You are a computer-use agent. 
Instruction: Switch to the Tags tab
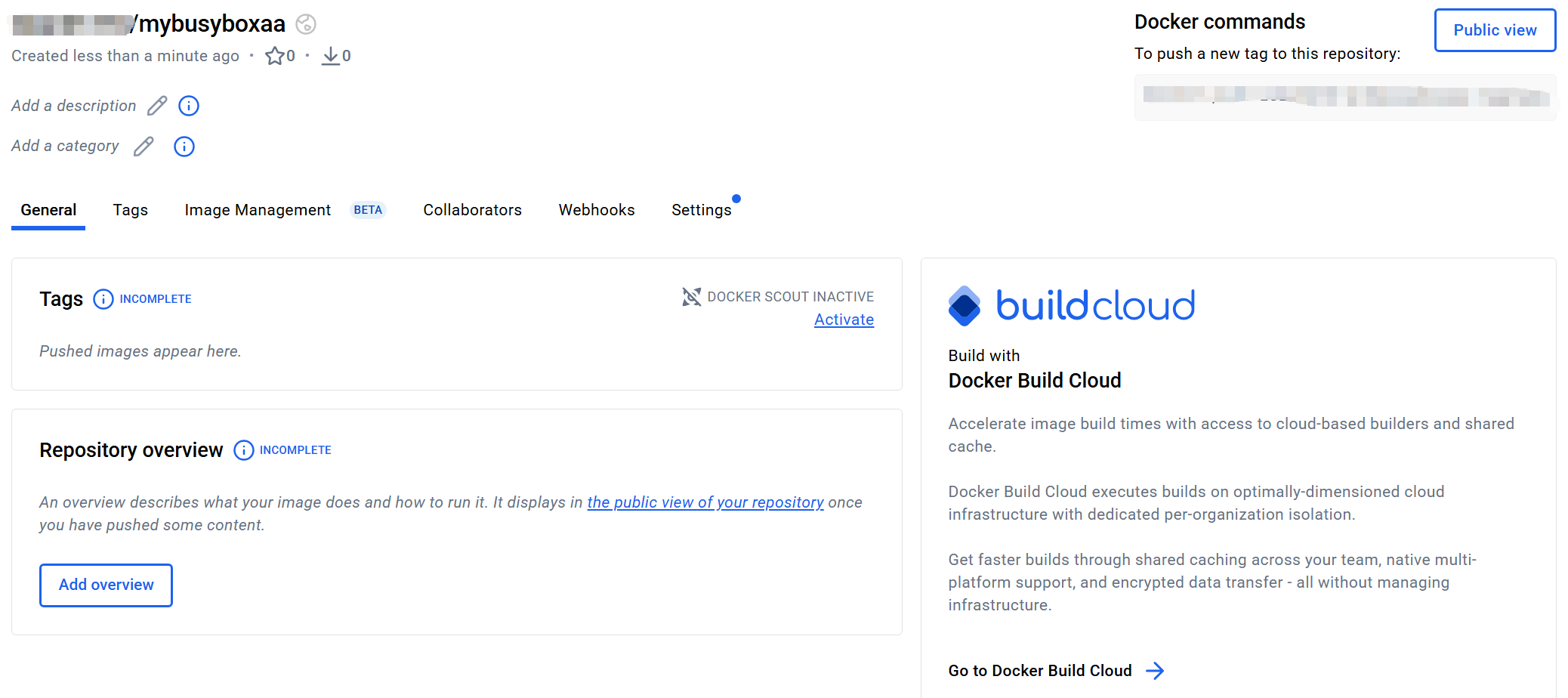coord(131,210)
